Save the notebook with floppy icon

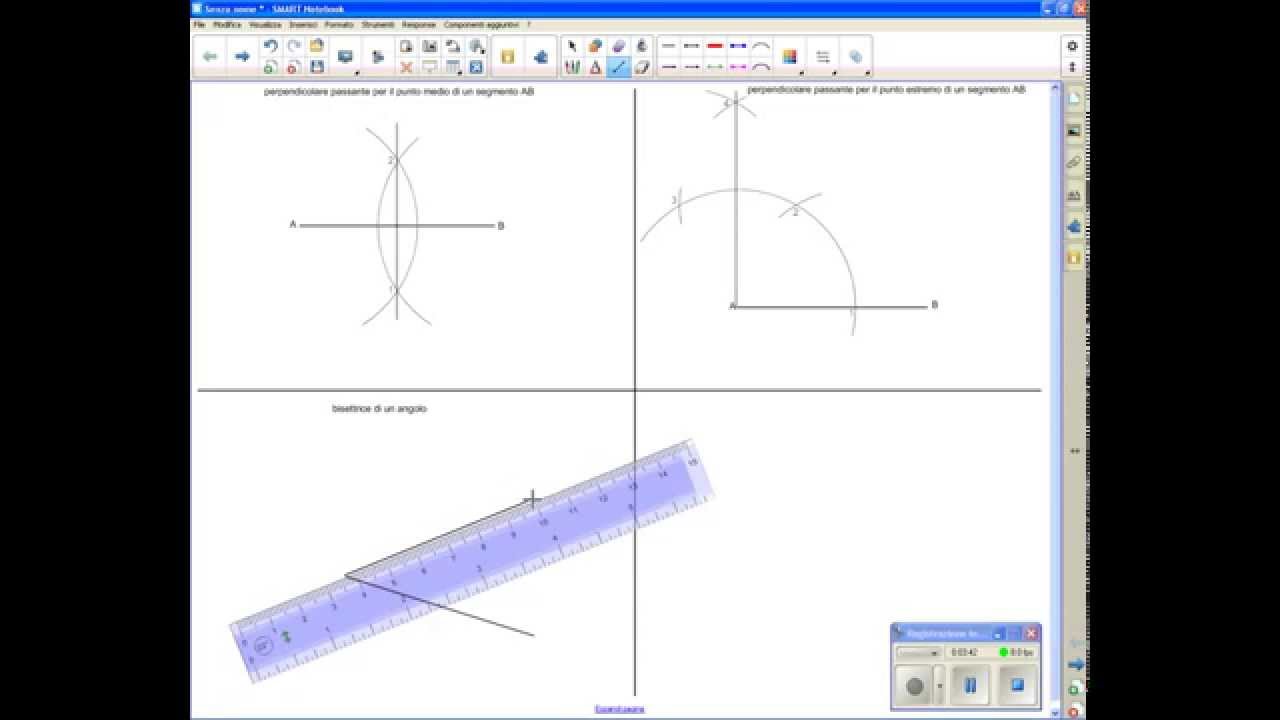(x=317, y=67)
